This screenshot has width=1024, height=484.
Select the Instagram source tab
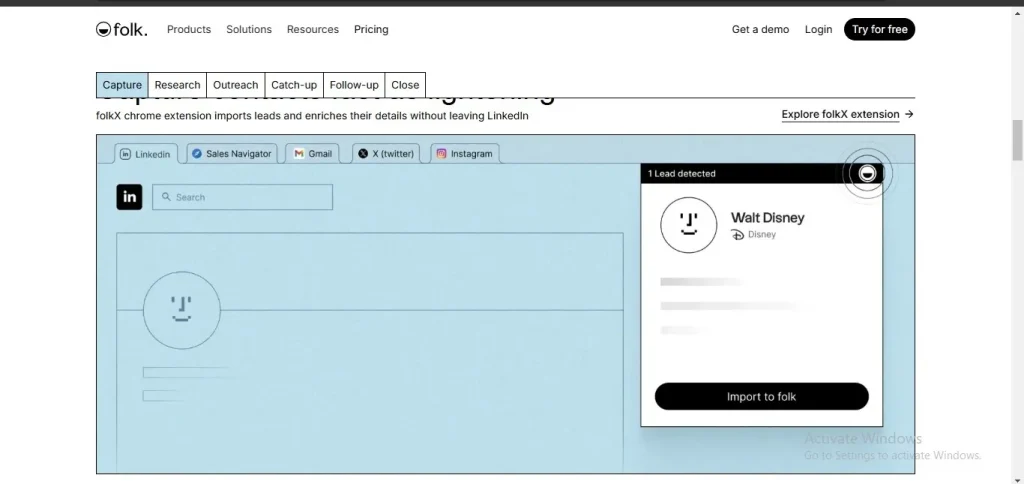[465, 153]
